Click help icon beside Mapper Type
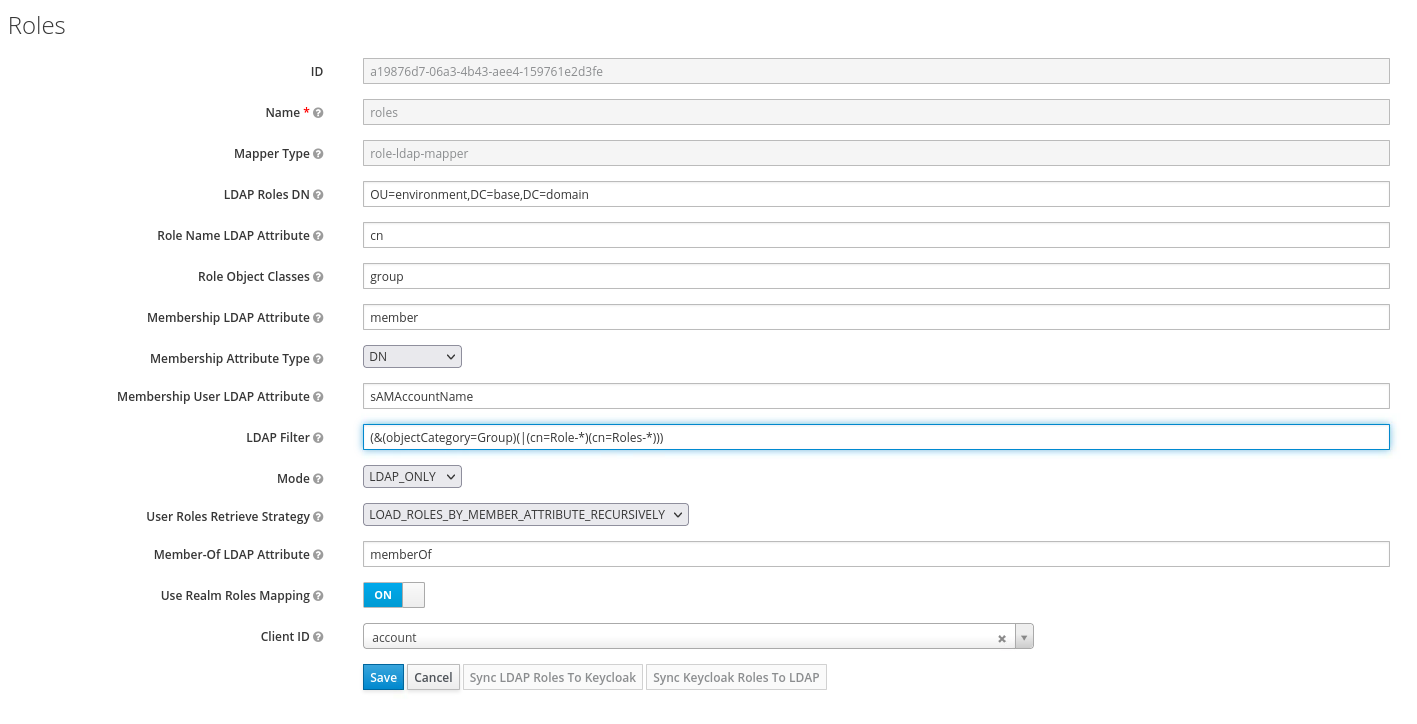The height and width of the screenshot is (724, 1417). point(318,154)
